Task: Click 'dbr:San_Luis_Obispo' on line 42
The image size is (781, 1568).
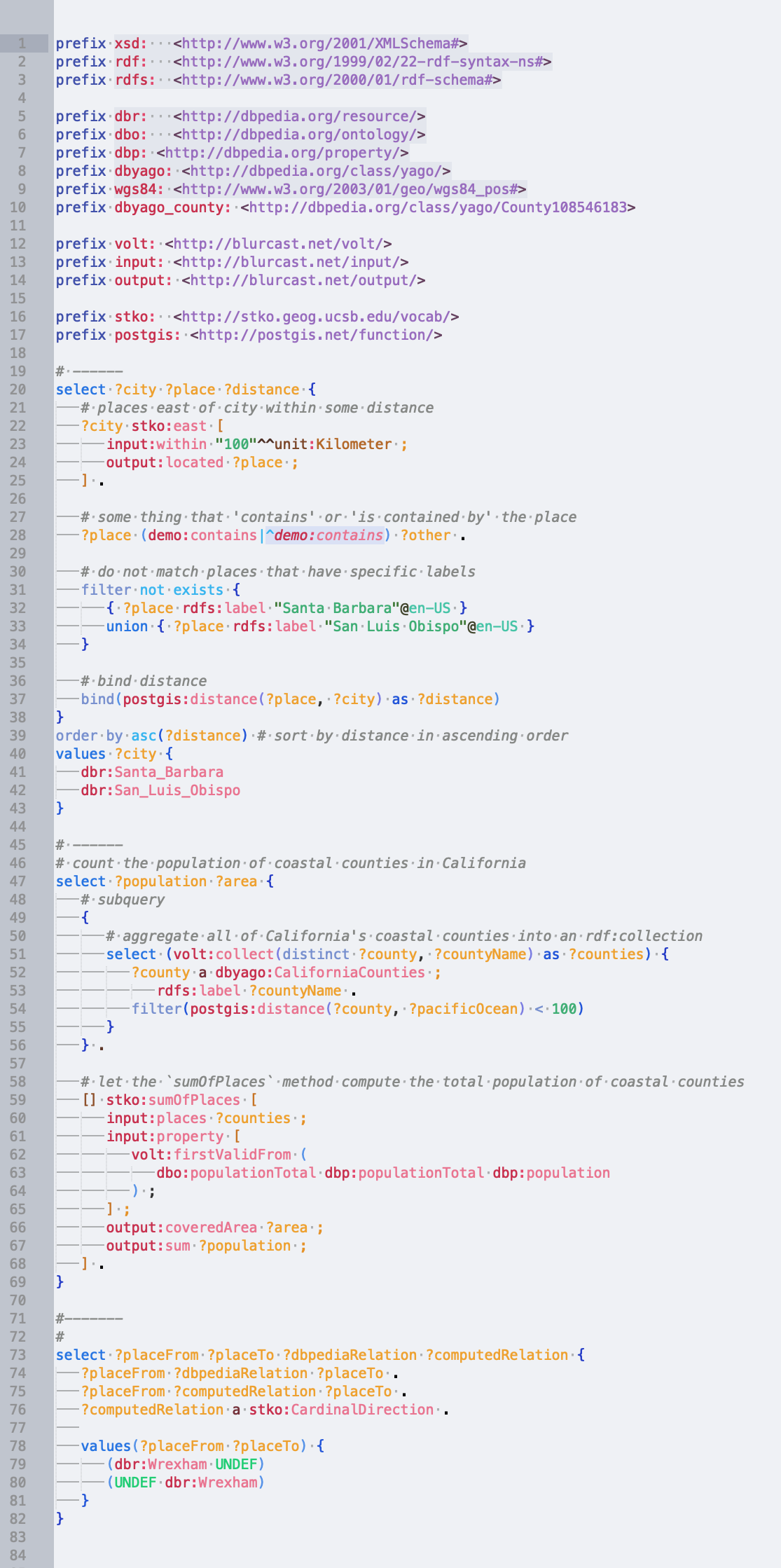Action: click(160, 790)
